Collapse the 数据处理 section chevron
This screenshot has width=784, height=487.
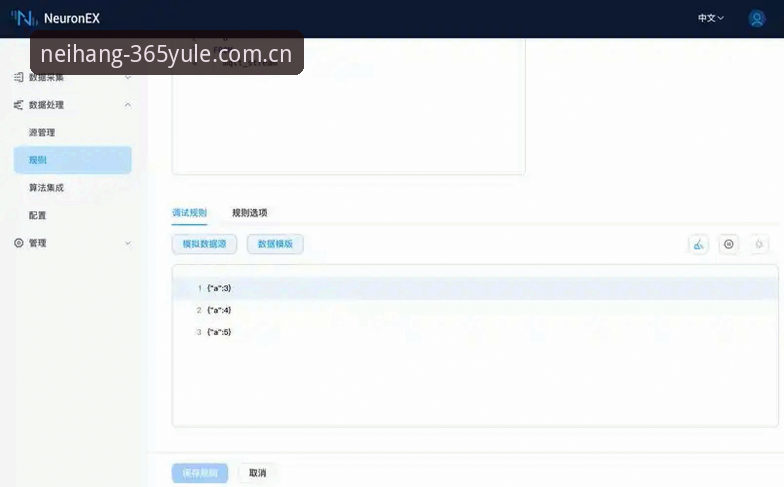pos(128,104)
